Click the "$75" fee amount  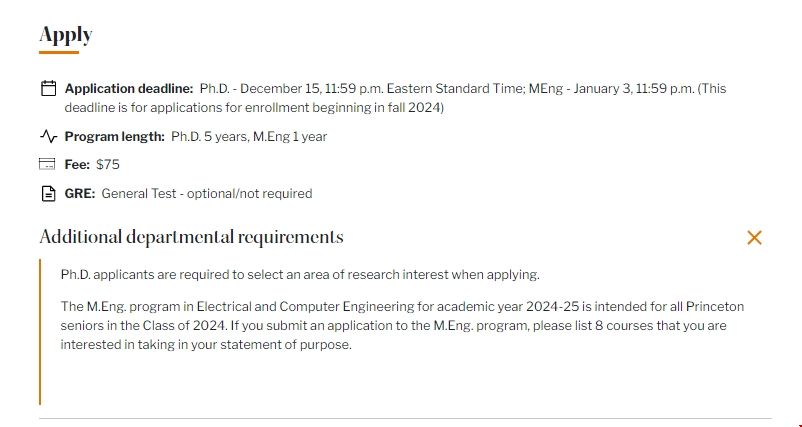[108, 164]
